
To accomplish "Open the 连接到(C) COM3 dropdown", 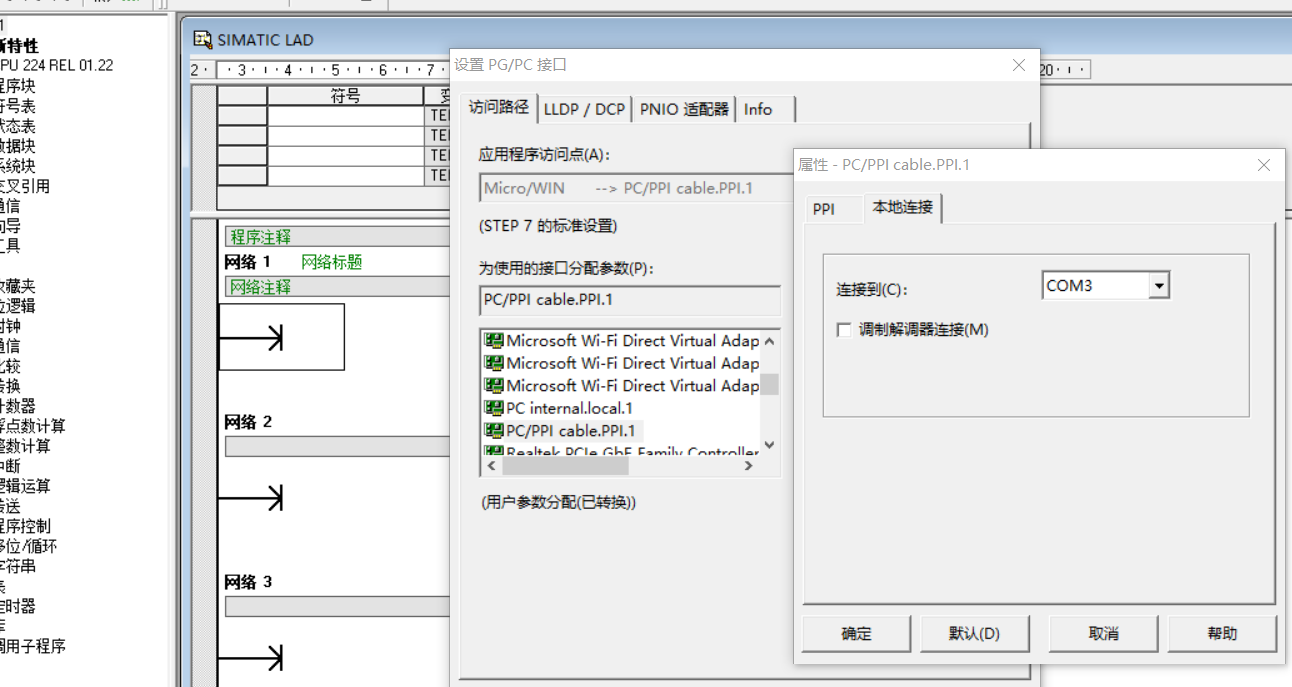I will point(1158,286).
